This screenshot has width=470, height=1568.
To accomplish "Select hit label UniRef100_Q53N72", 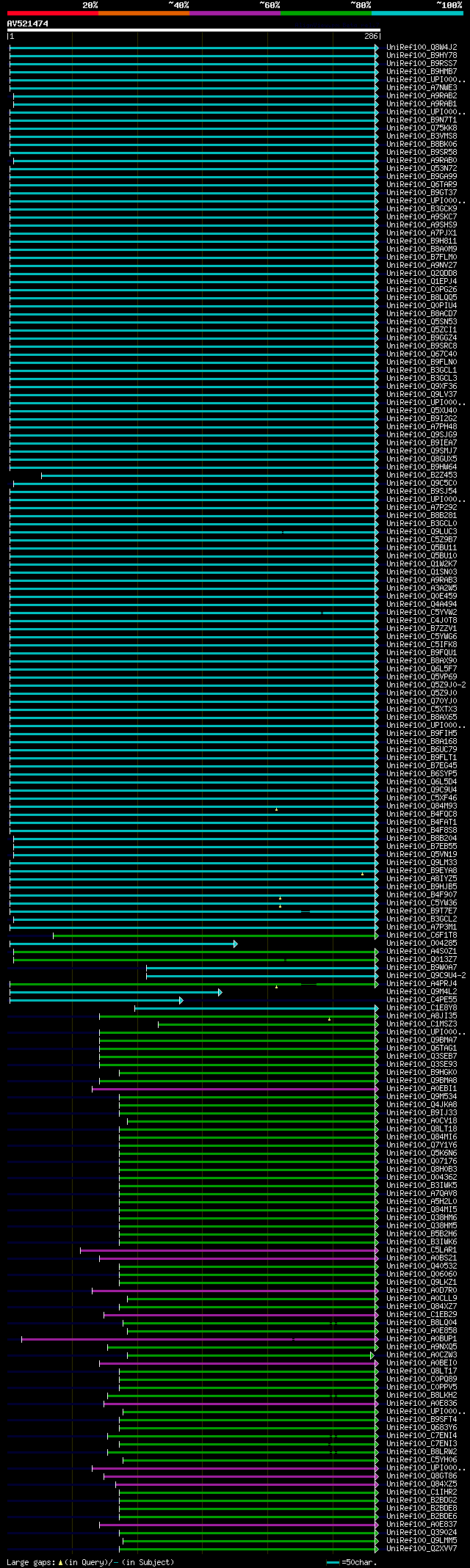I will (422, 168).
